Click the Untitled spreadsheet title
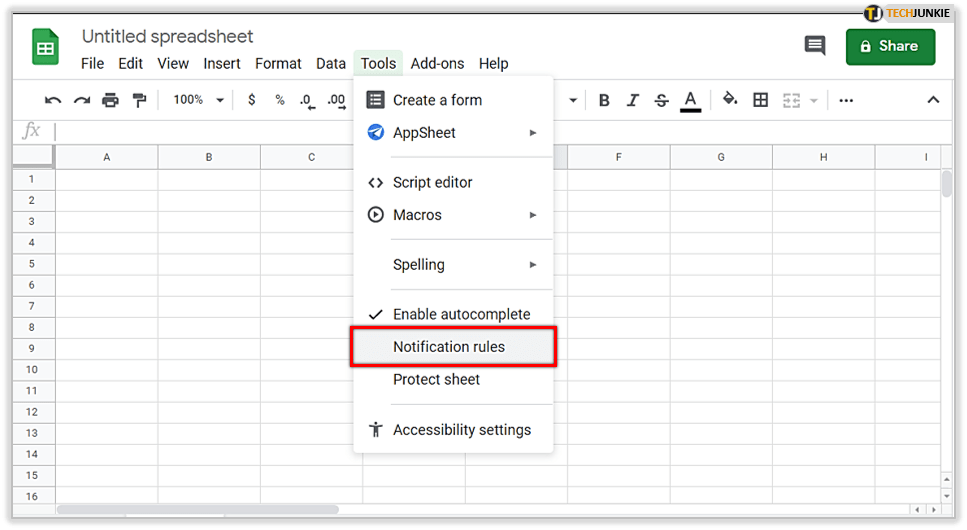Viewport: 967px width, 530px height. point(168,37)
